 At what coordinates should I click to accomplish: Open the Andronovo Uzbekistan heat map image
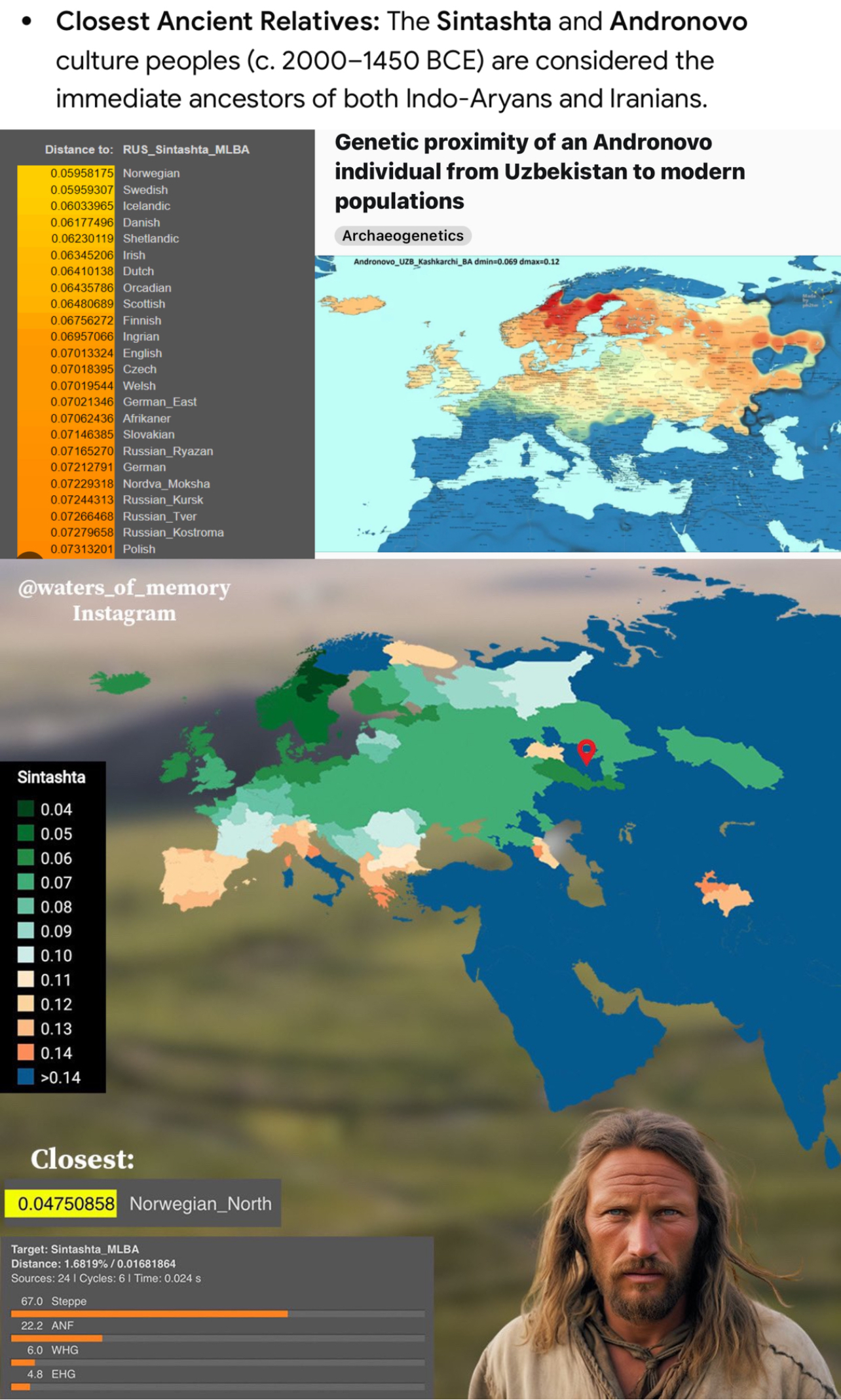coord(578,404)
